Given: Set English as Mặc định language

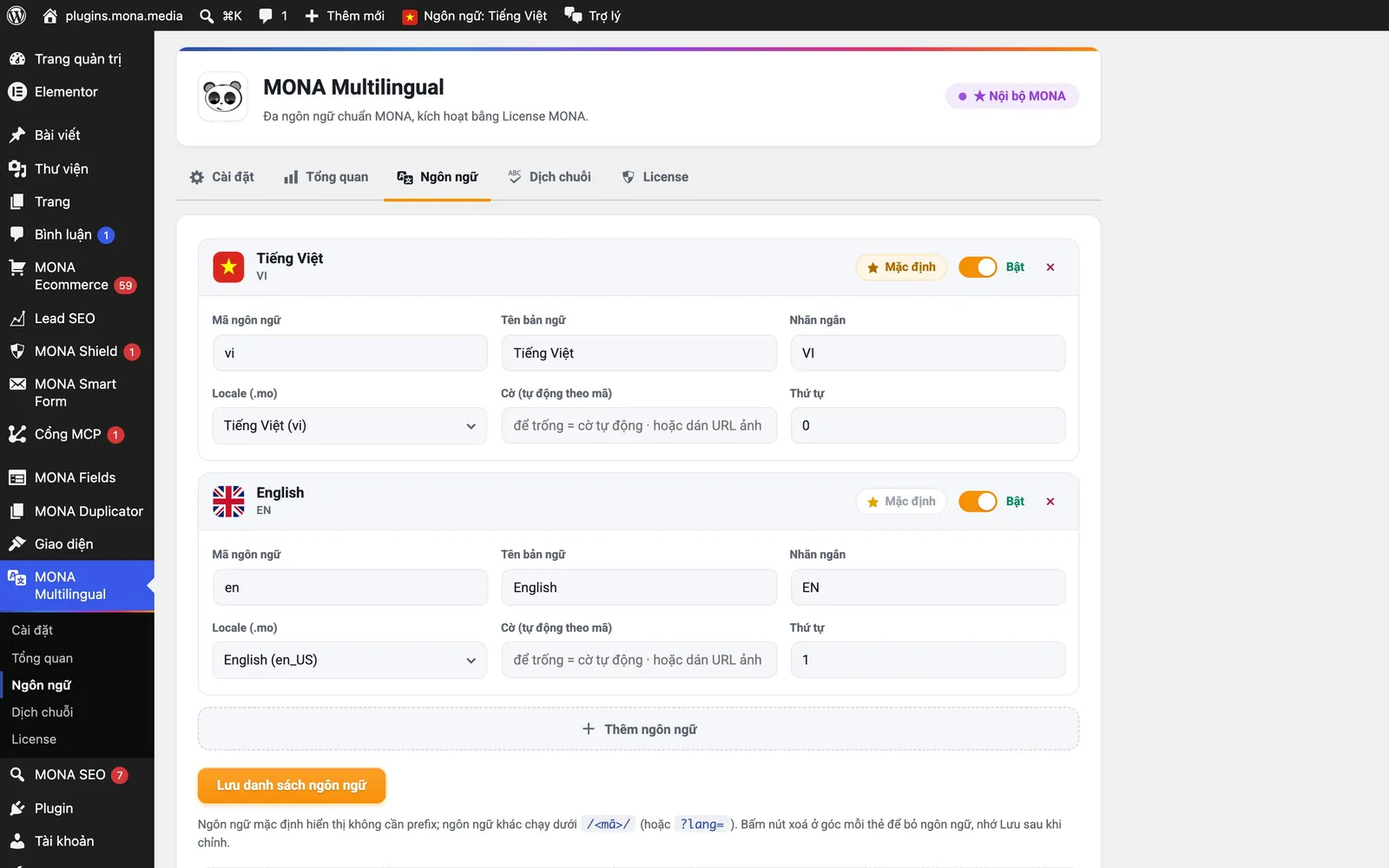Looking at the screenshot, I should pyautogui.click(x=901, y=502).
